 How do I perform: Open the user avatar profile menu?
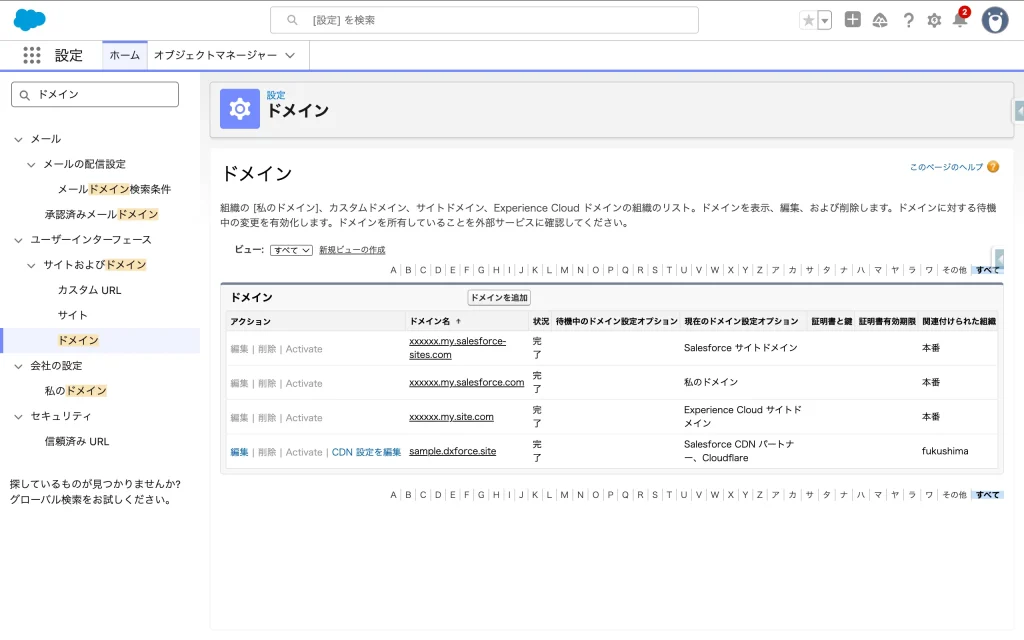994,20
